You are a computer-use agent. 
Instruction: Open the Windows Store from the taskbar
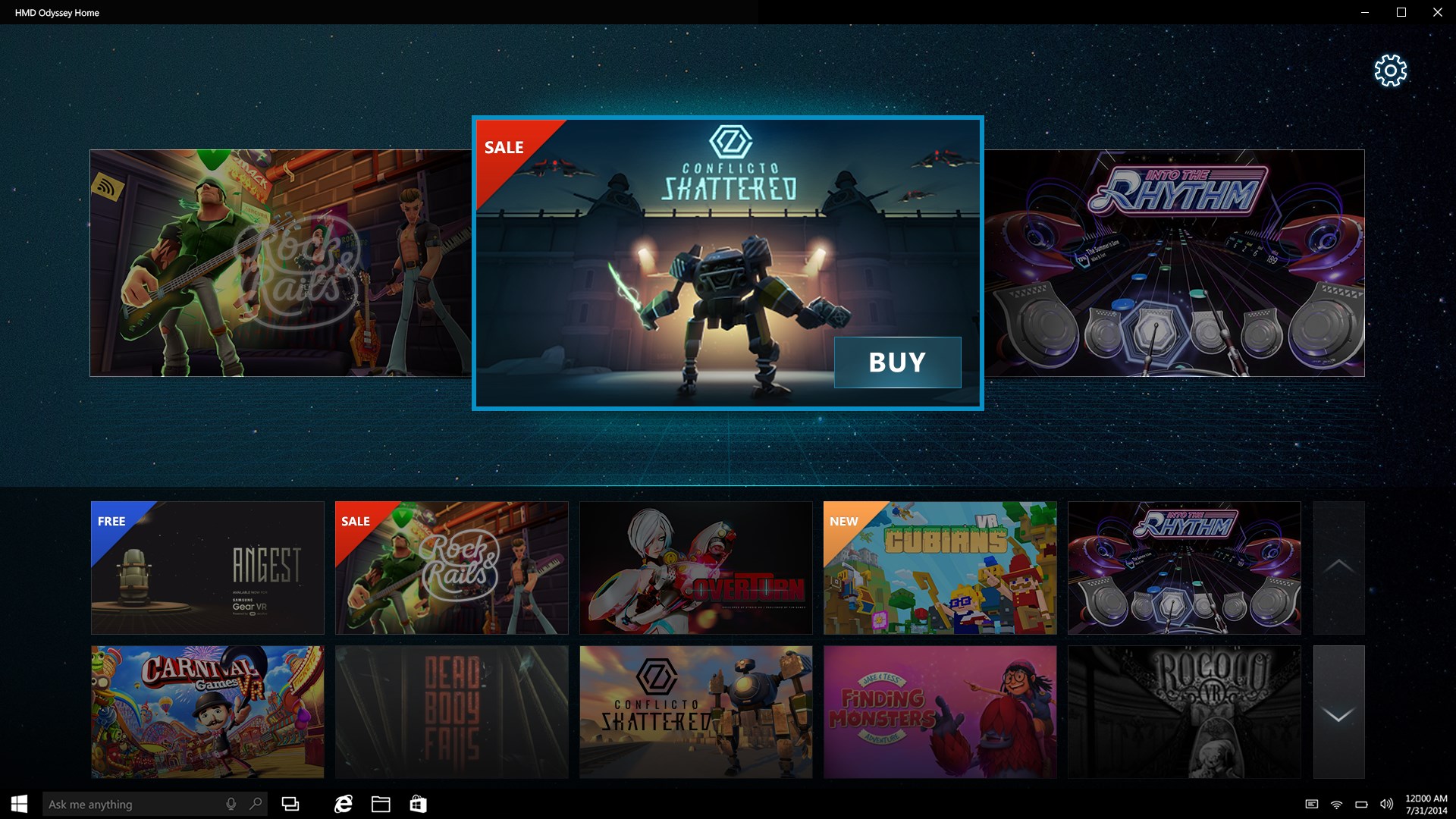tap(418, 804)
